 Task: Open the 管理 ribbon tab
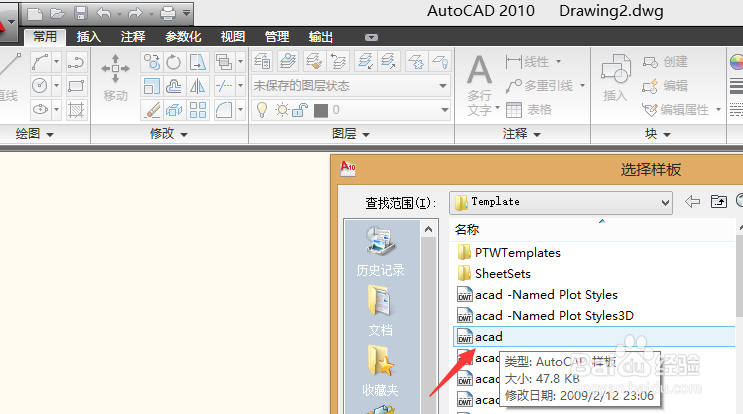(277, 36)
